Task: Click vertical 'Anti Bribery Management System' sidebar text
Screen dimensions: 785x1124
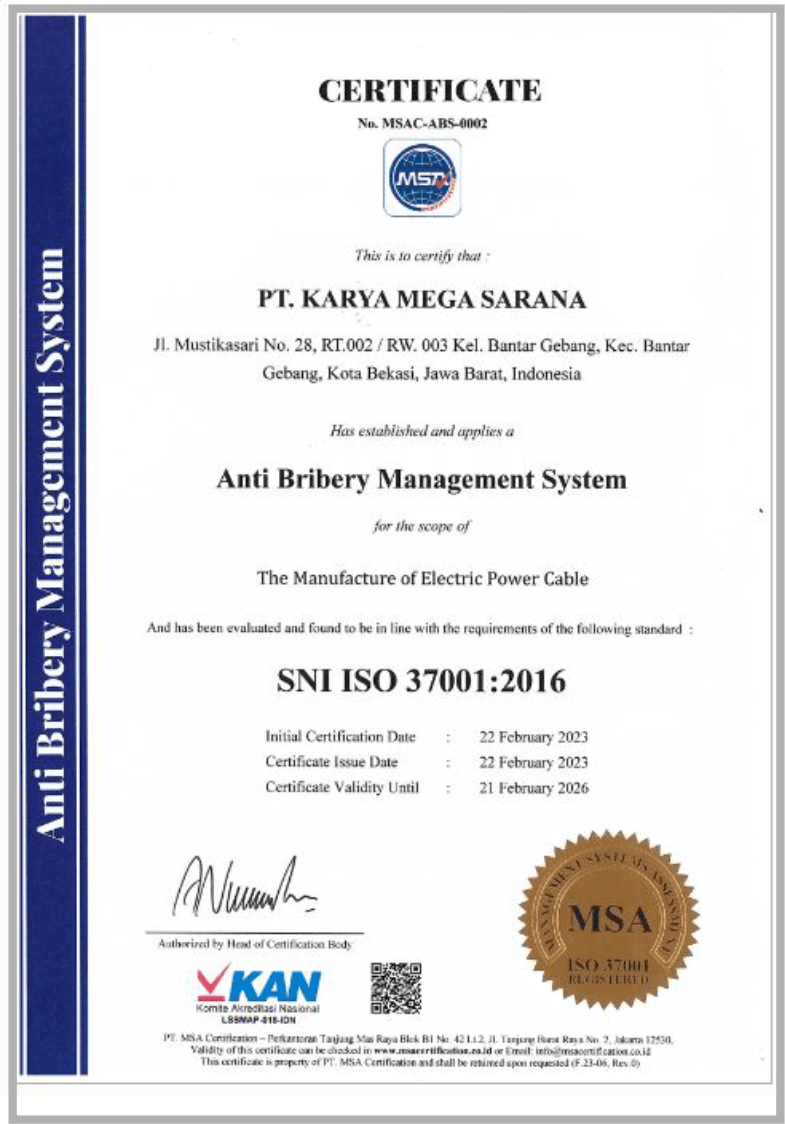Action: coord(52,544)
